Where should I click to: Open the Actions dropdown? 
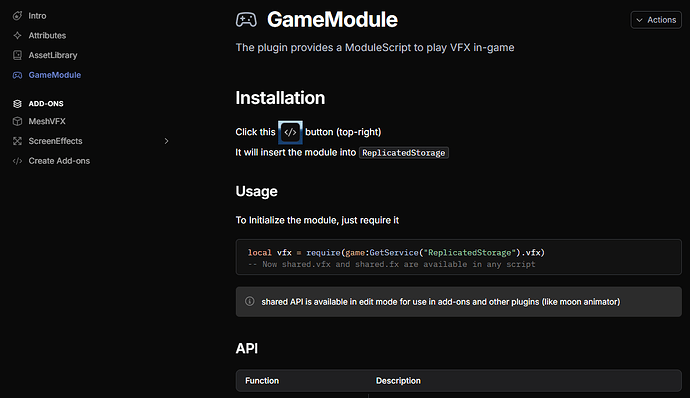click(x=656, y=20)
